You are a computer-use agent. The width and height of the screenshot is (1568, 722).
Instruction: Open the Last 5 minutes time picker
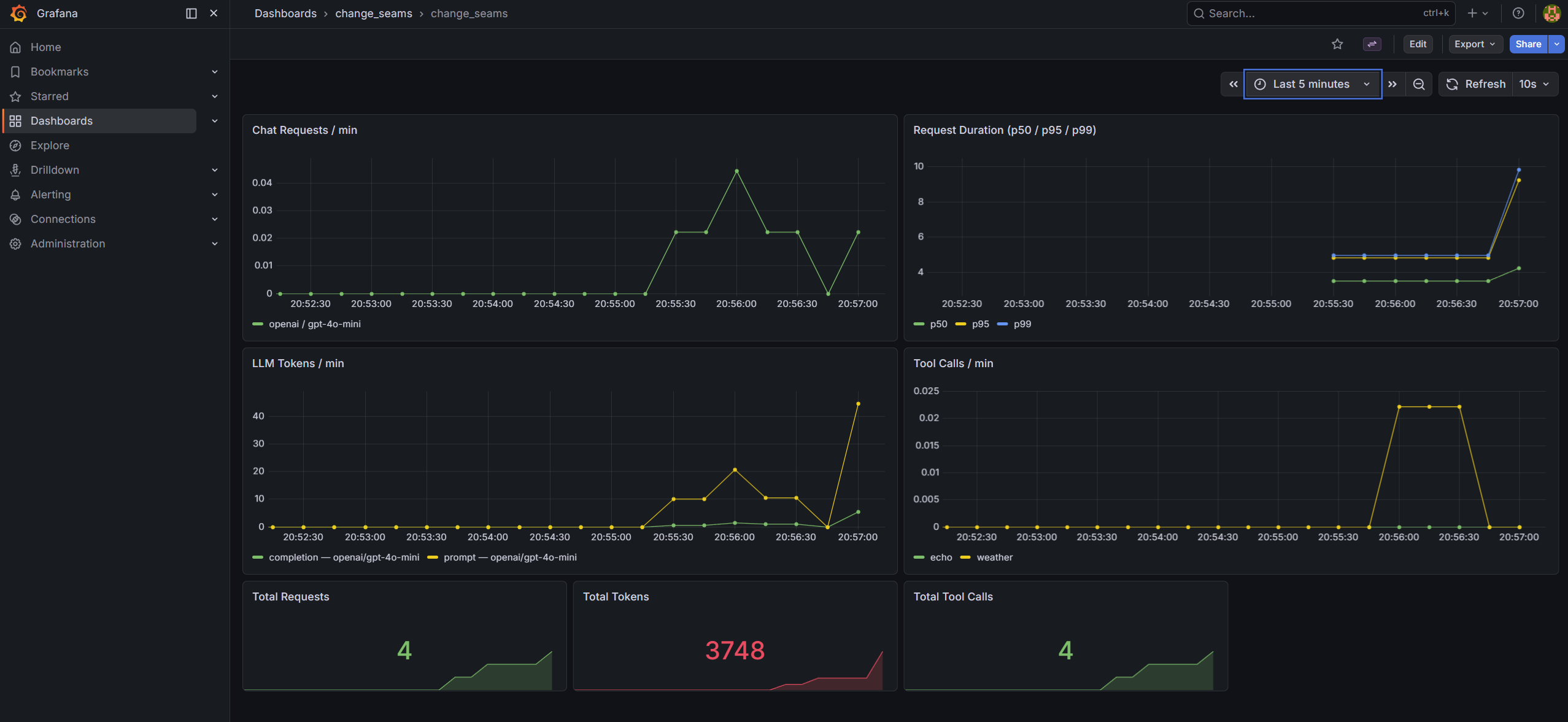[1311, 84]
